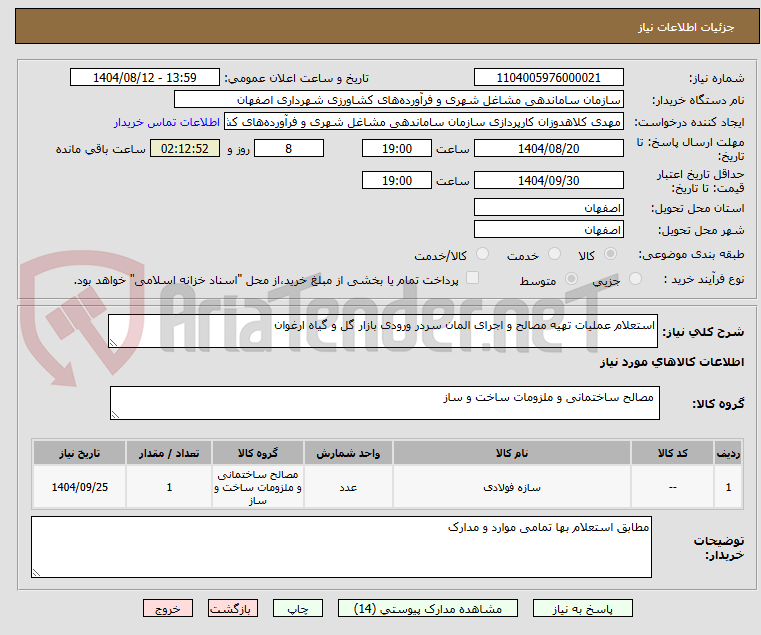Click the اطلاعات کالاهای مورد نیاز heading

[x=672, y=362]
